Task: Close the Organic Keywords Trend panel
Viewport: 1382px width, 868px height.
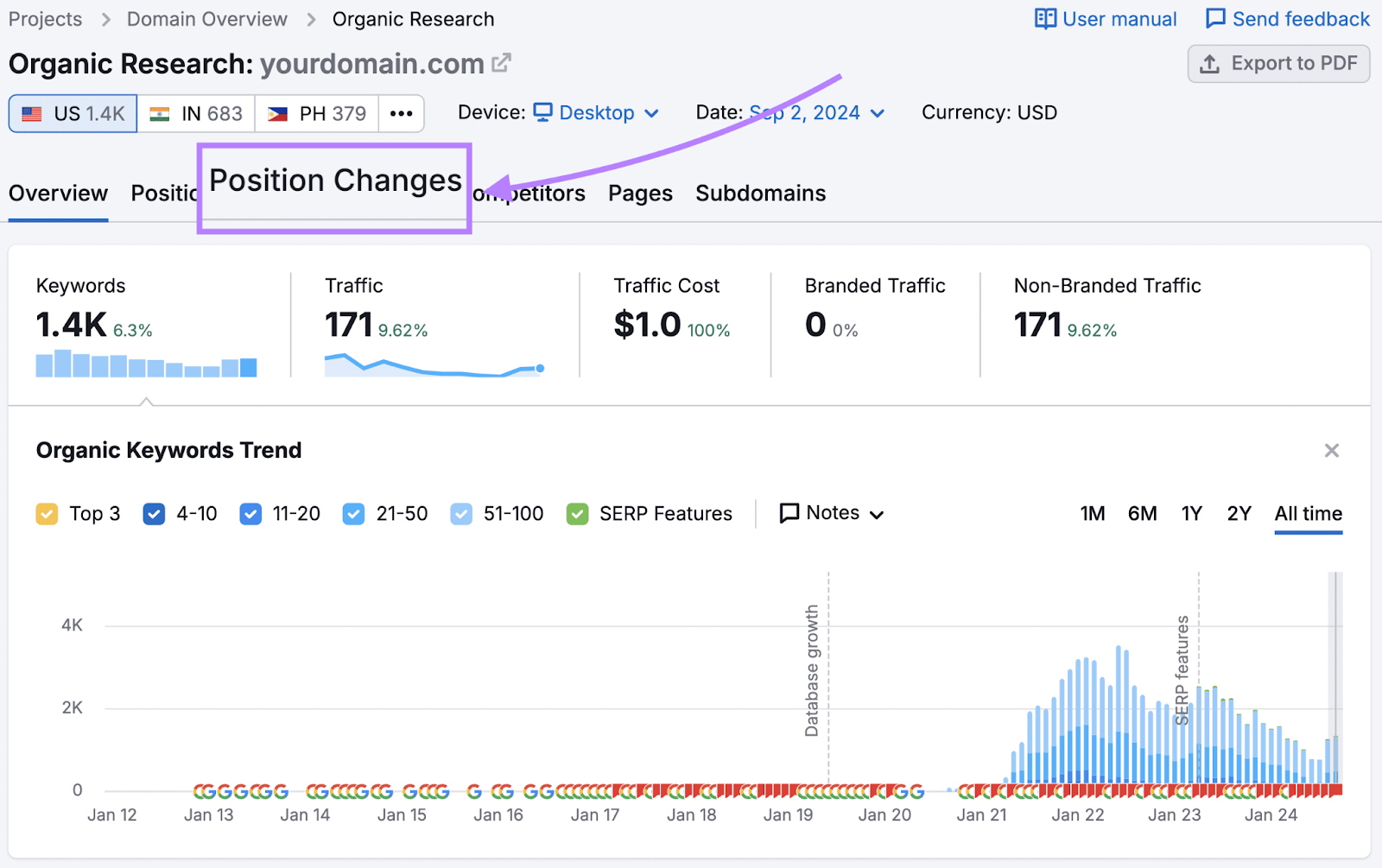Action: coord(1331,450)
